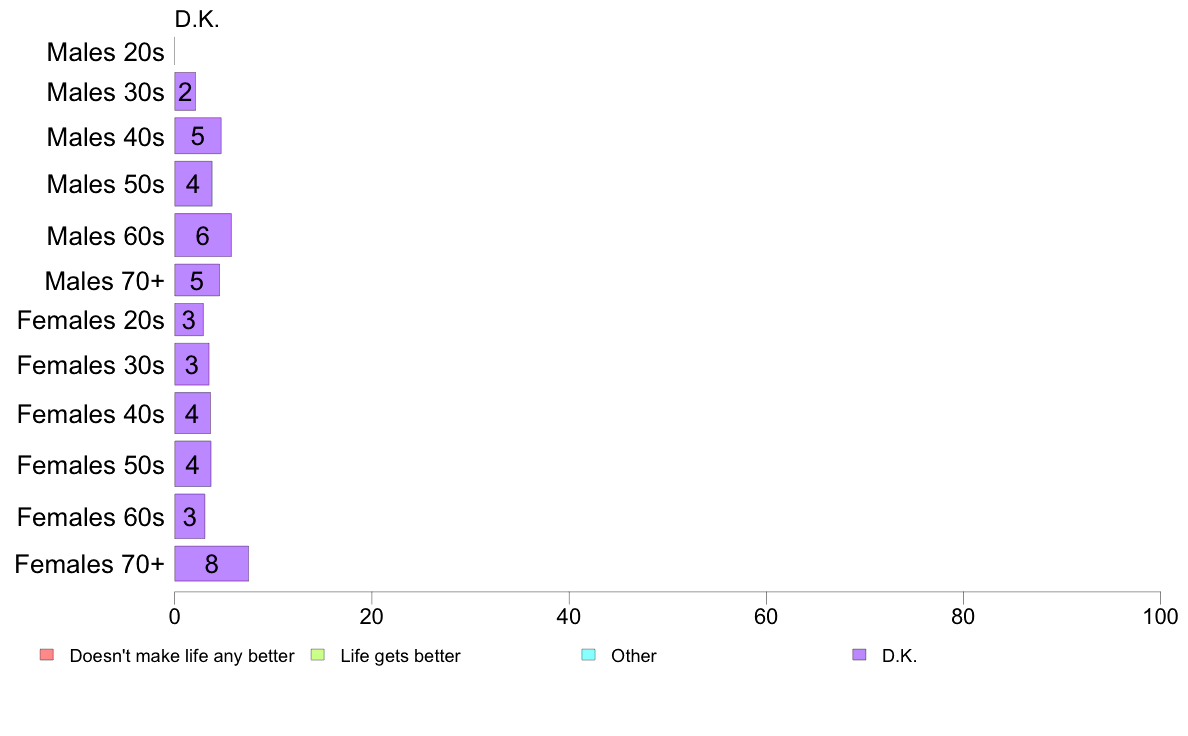Image resolution: width=1188 pixels, height=736 pixels.
Task: Click the purple D.K. legend swatch
Action: click(859, 655)
